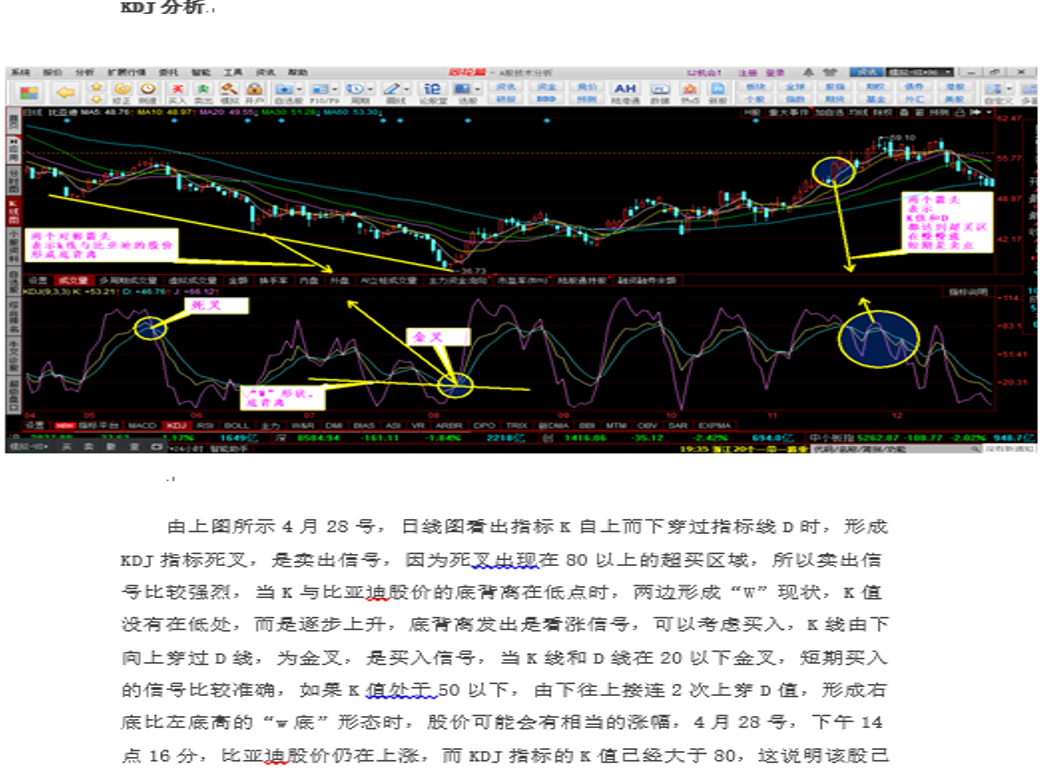Screen dimensions: 1043x768
Task: Open the 报价 menu
Action: 53,72
